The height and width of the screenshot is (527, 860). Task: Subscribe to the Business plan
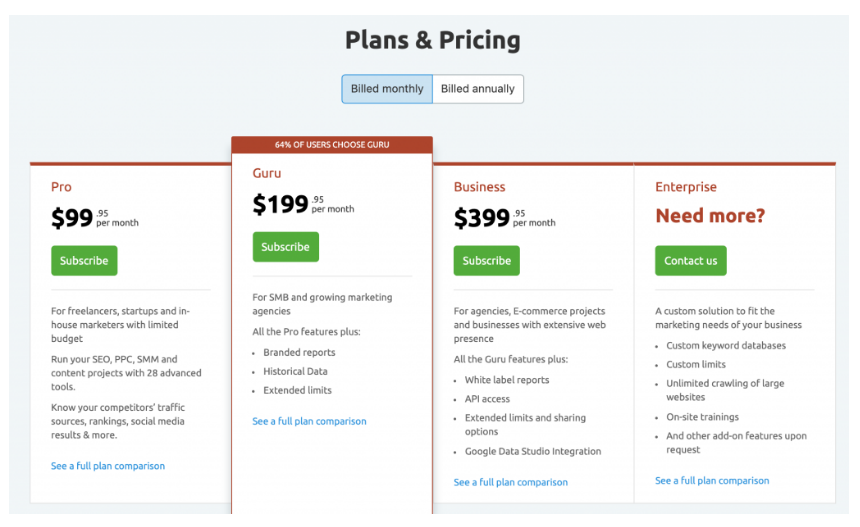[487, 261]
